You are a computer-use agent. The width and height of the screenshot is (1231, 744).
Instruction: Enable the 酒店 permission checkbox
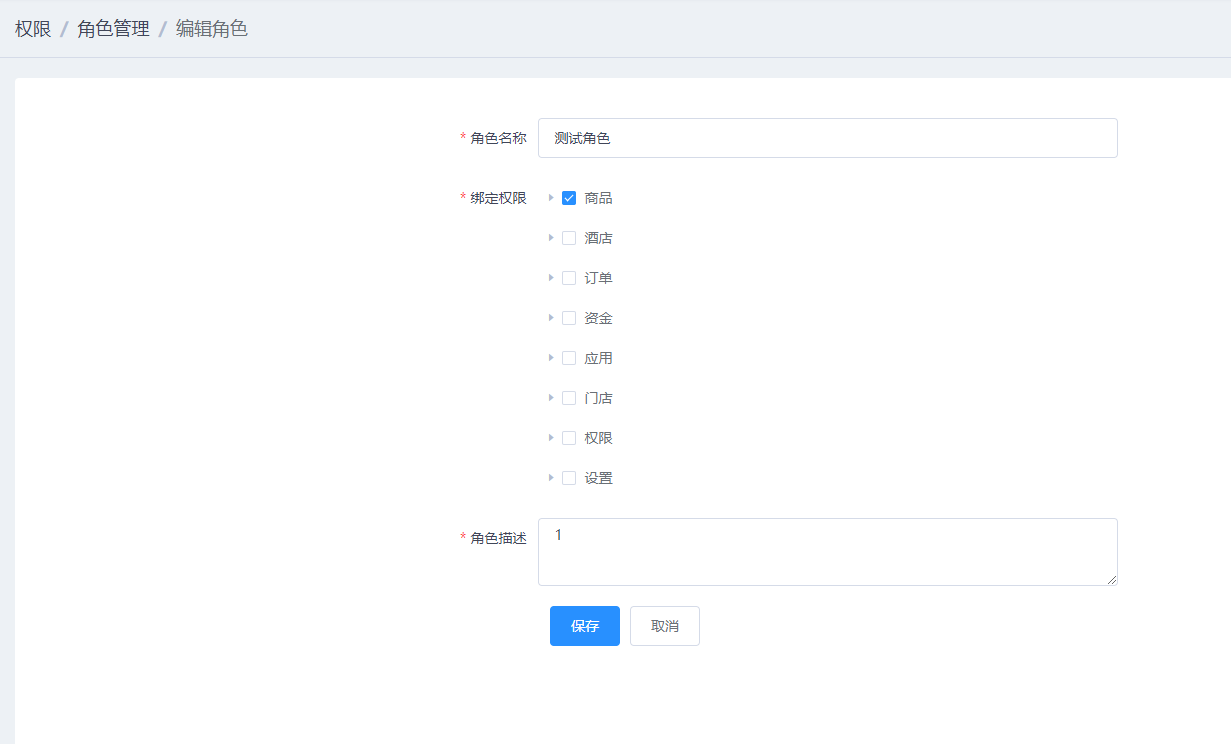click(x=569, y=238)
